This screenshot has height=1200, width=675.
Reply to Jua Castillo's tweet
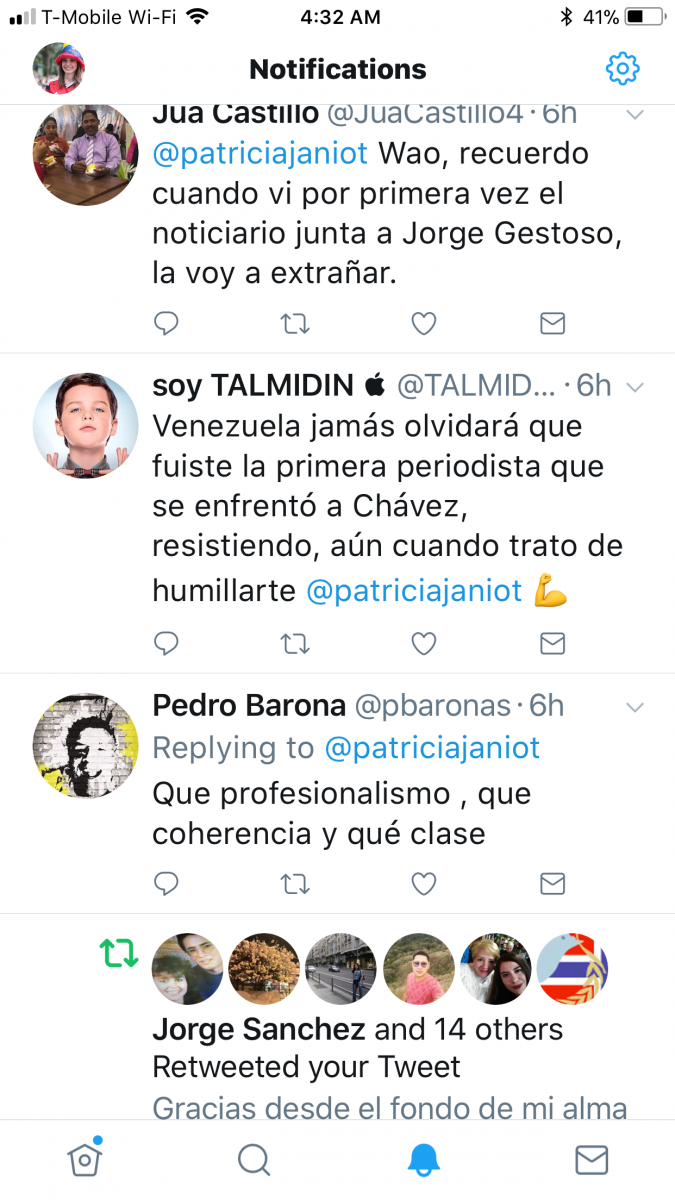tap(166, 323)
